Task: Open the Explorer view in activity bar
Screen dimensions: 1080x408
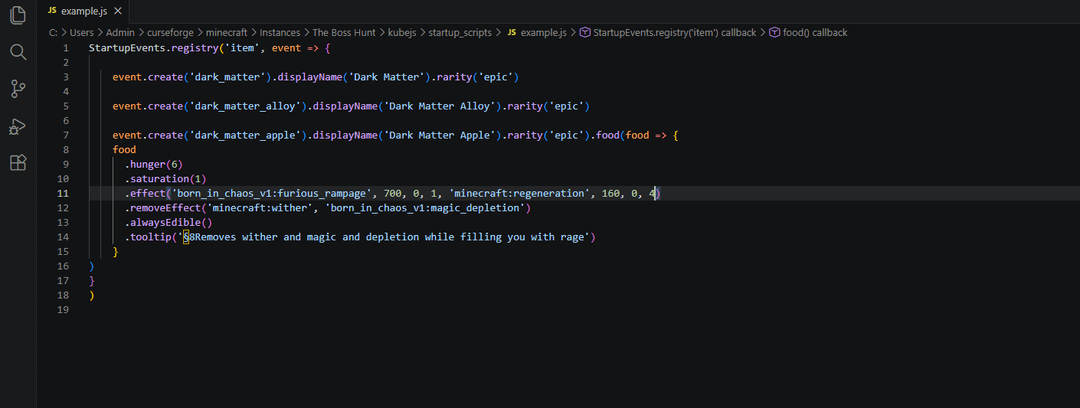Action: (17, 15)
